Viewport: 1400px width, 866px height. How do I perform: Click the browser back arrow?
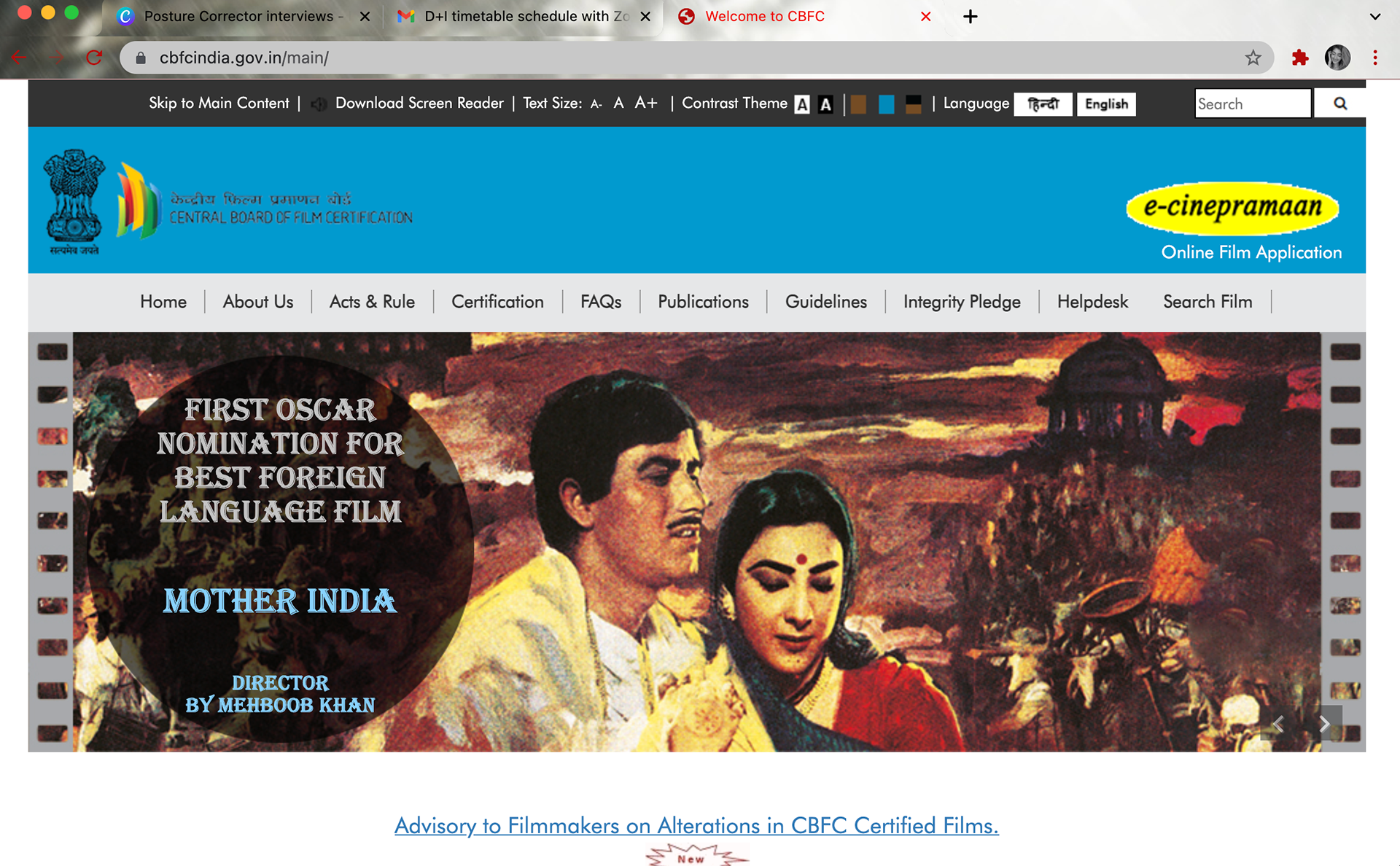point(20,58)
